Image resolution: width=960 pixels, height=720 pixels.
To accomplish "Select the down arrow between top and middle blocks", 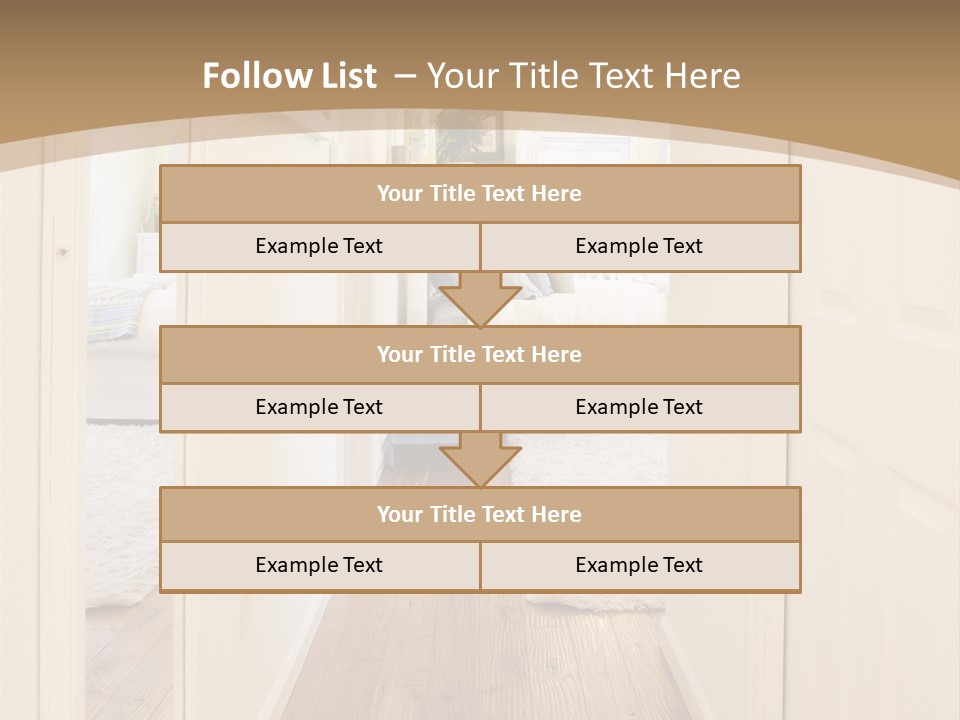I will pyautogui.click(x=480, y=299).
